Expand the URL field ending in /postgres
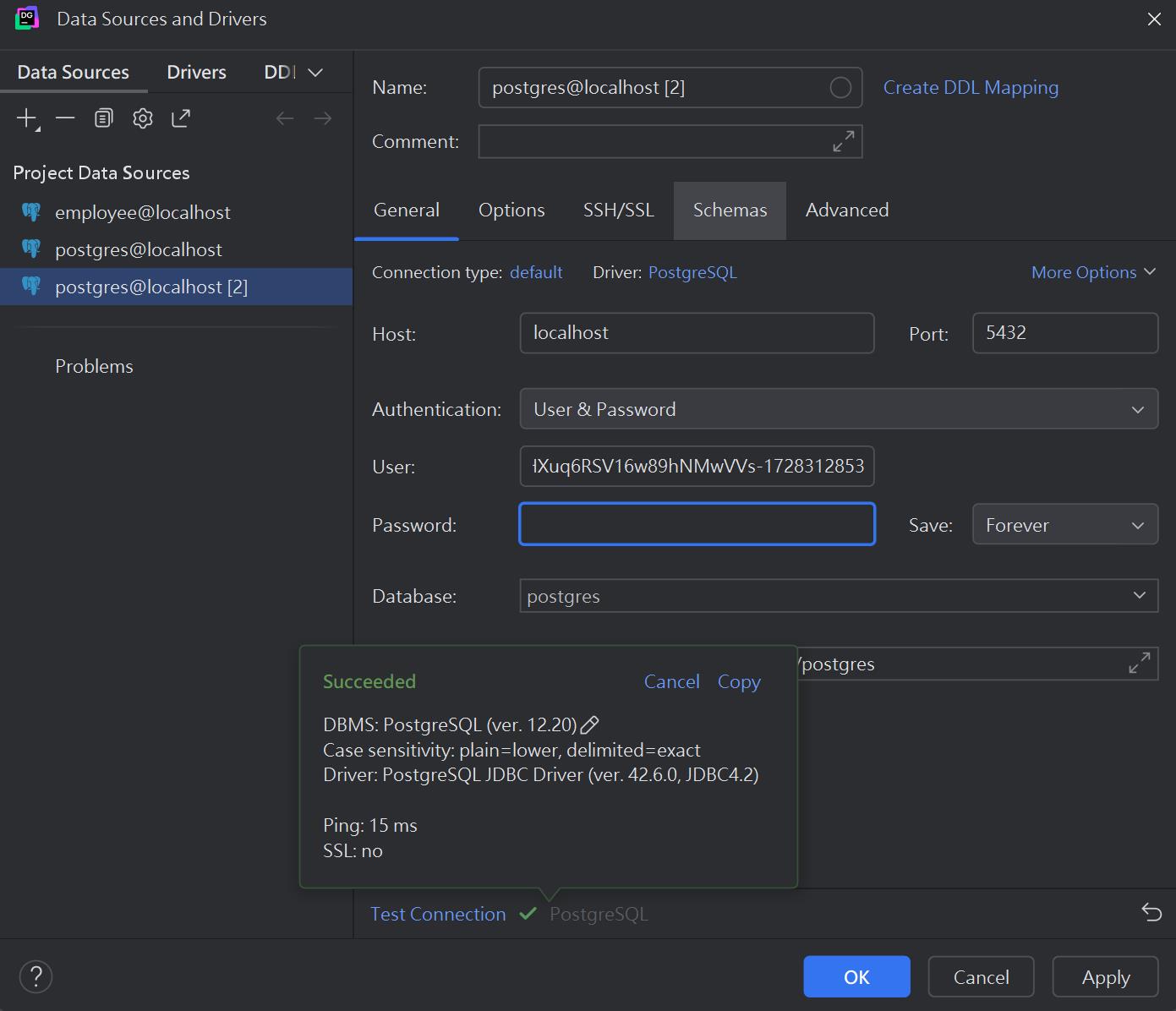This screenshot has height=1011, width=1176. pyautogui.click(x=1140, y=664)
